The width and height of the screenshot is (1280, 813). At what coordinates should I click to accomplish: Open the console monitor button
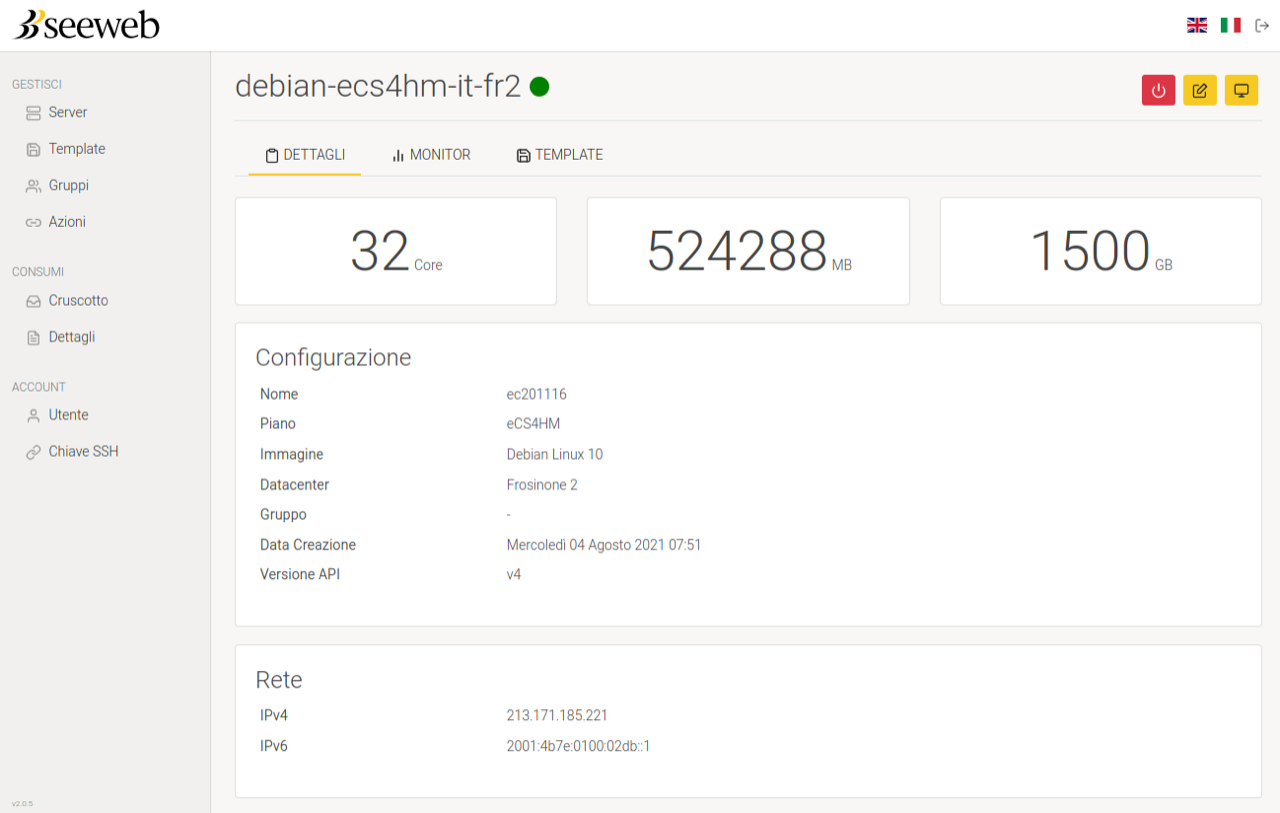(x=1242, y=90)
